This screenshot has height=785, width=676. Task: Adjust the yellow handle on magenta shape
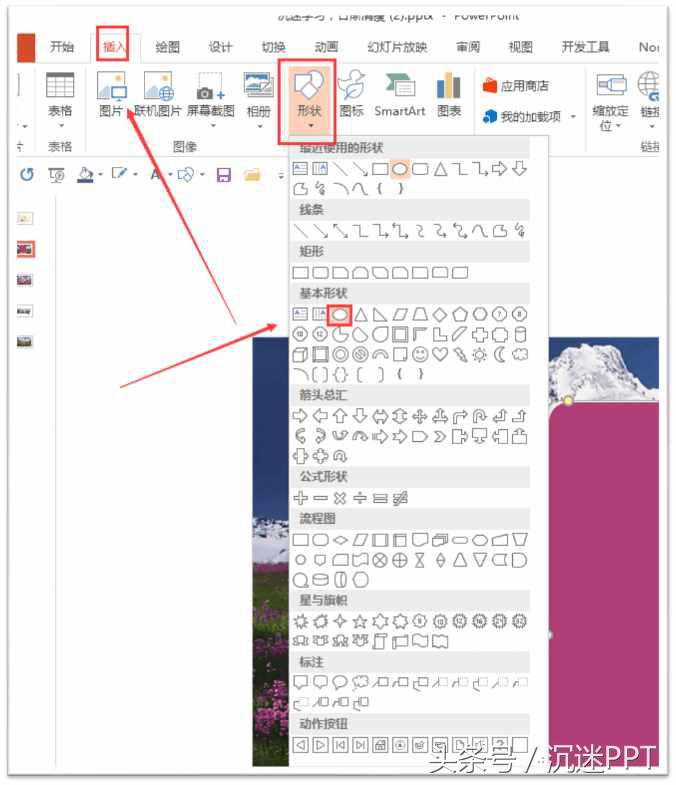coord(568,401)
